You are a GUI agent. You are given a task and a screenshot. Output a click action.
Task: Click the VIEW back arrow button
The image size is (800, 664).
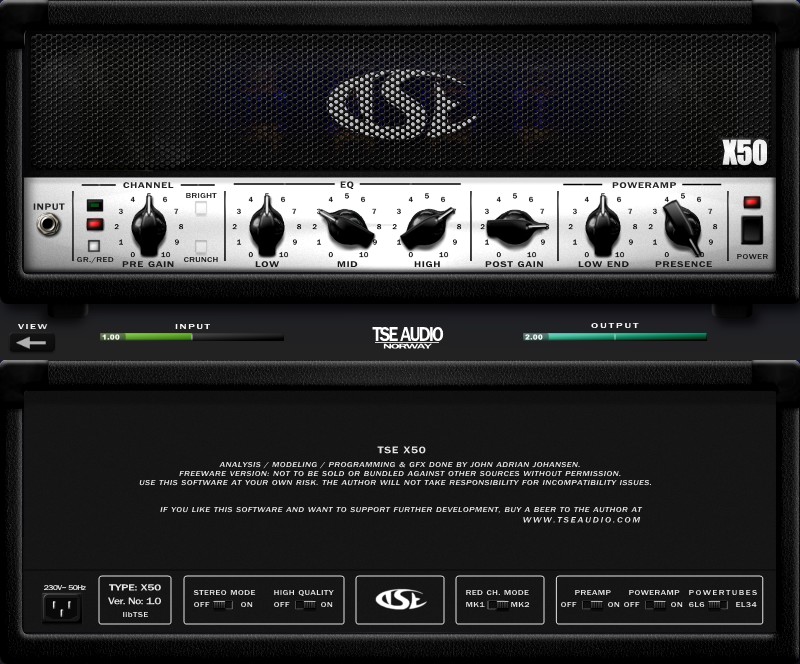click(32, 342)
